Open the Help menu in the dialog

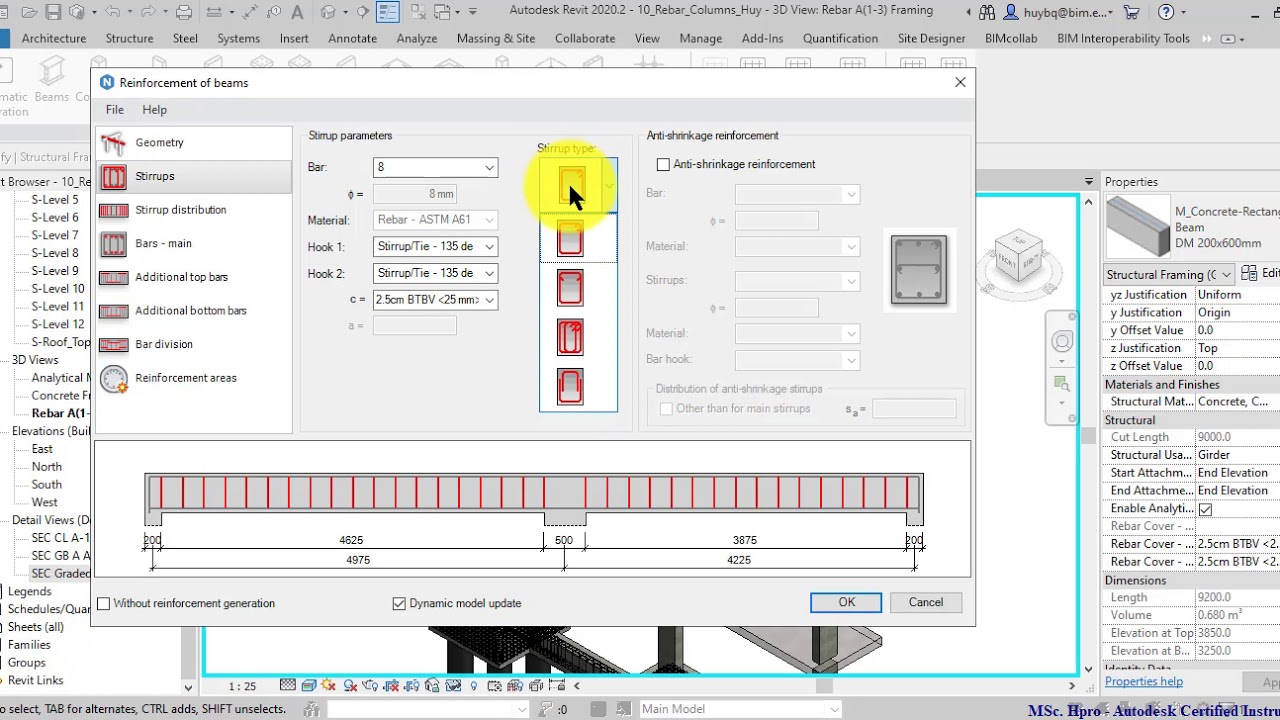coord(154,110)
